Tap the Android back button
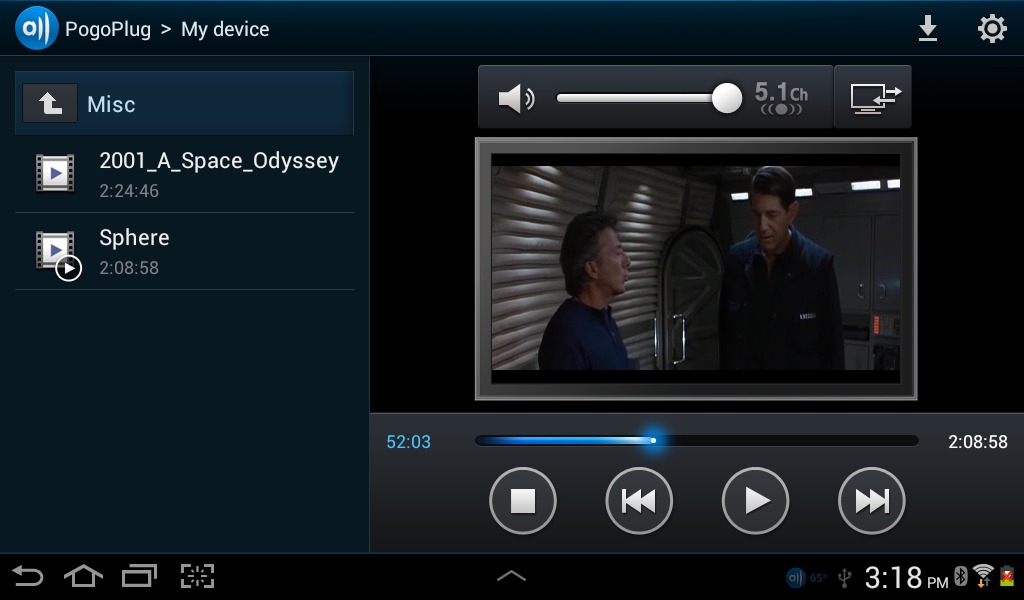The width and height of the screenshot is (1024, 600). point(27,576)
